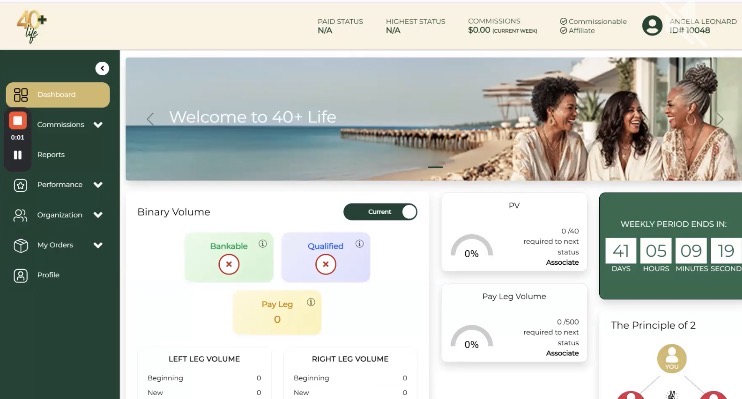Click the Dashboard grid icon
742x399 pixels.
21,95
